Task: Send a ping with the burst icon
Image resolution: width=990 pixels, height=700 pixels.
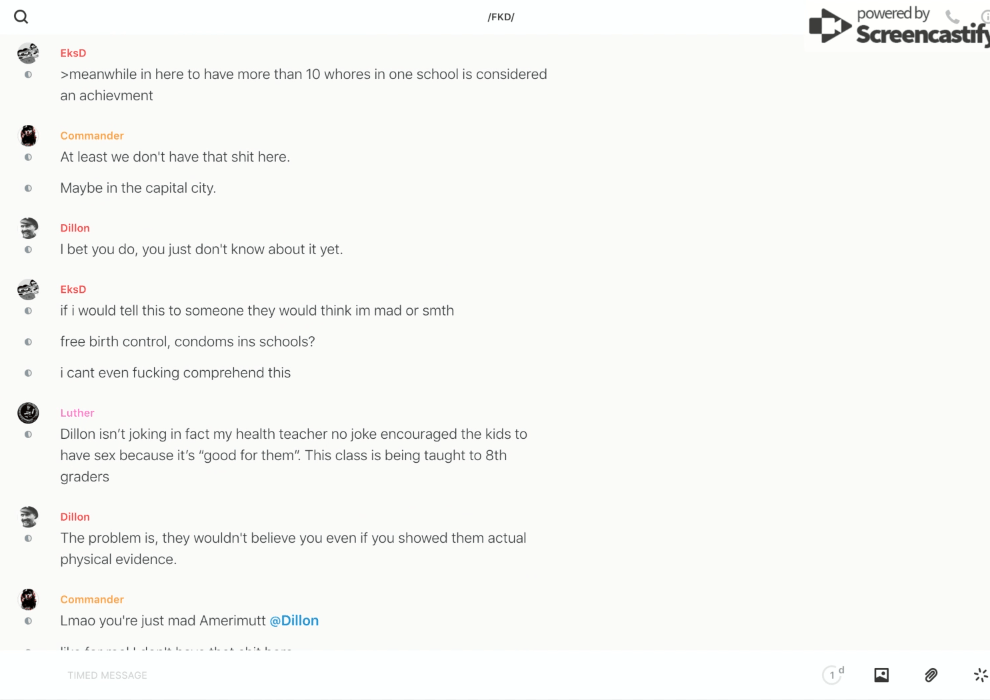Action: click(x=980, y=675)
